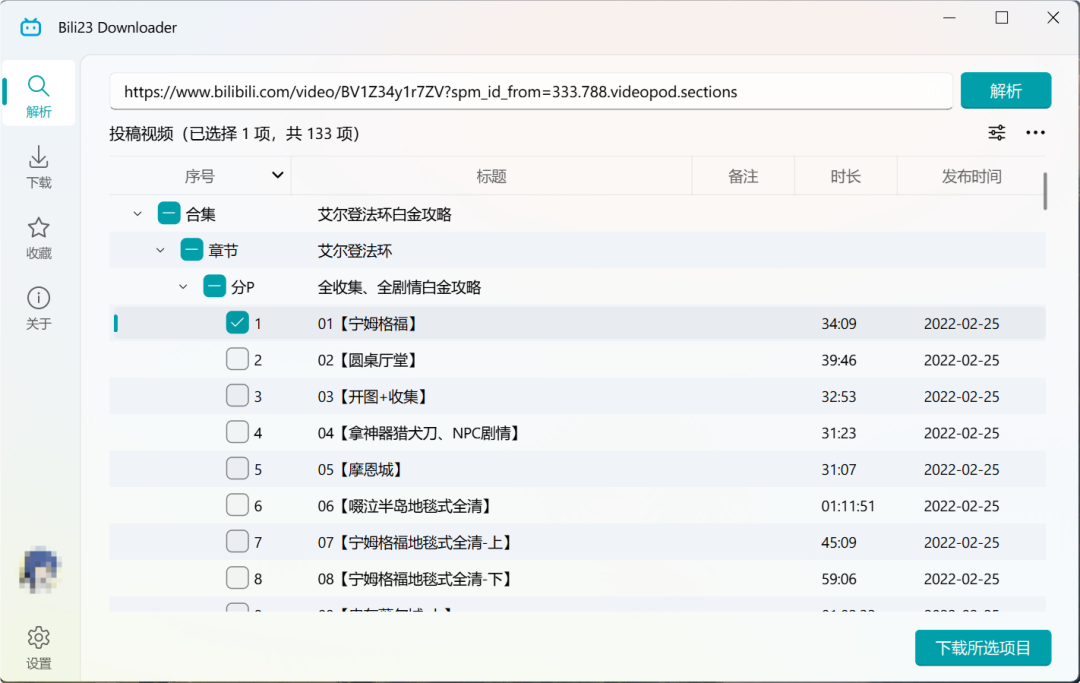Collapse the 合集 tree node

point(138,214)
